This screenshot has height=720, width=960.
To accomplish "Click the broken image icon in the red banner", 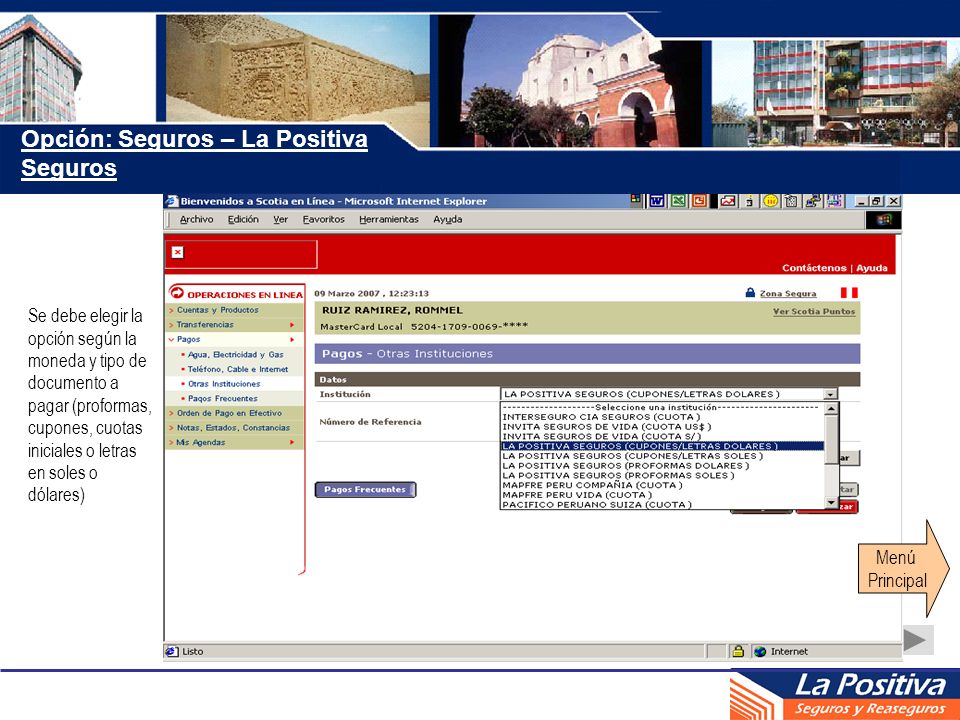I will point(178,252).
